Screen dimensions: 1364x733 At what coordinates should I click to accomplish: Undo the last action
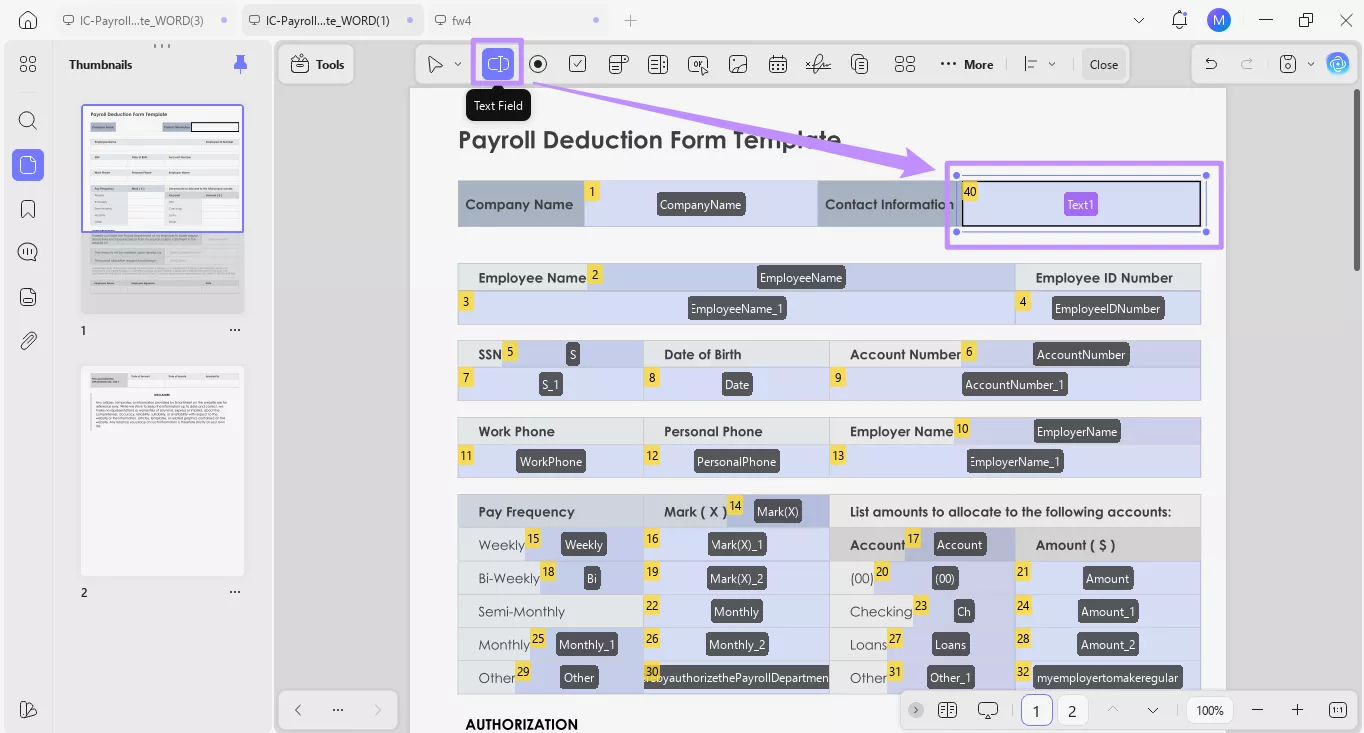pos(1211,64)
